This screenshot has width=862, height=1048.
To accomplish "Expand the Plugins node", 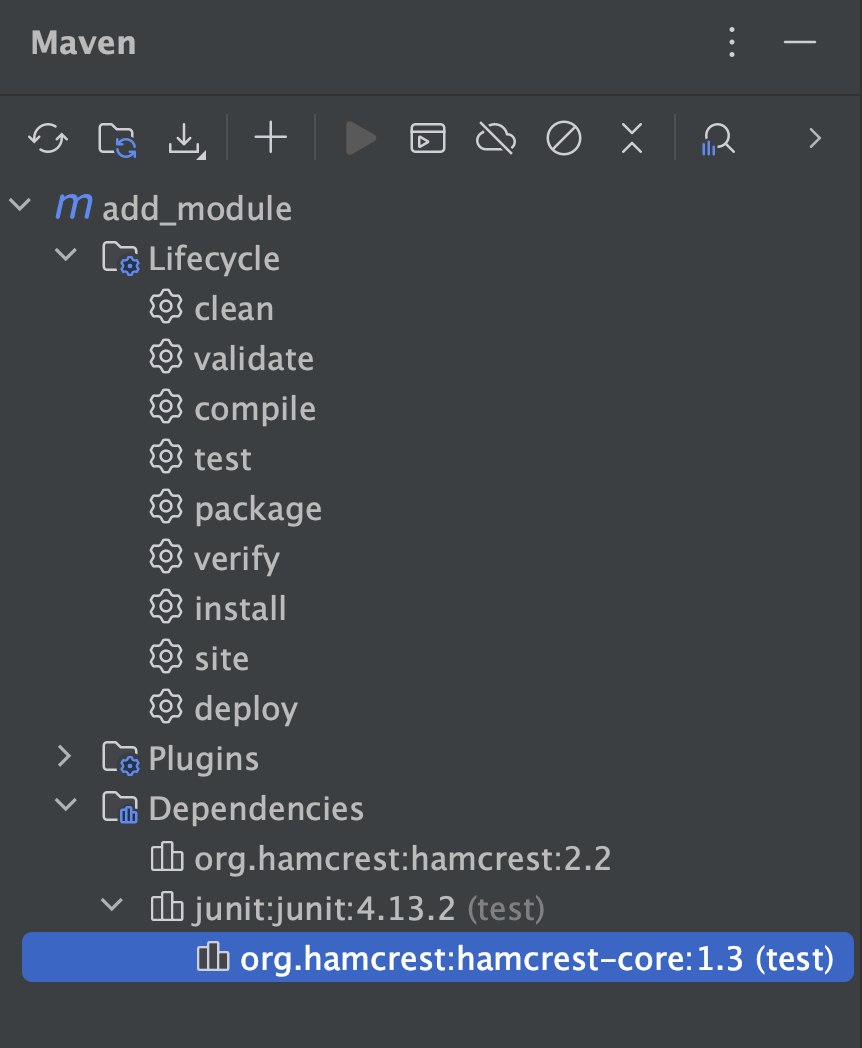I will 65,758.
